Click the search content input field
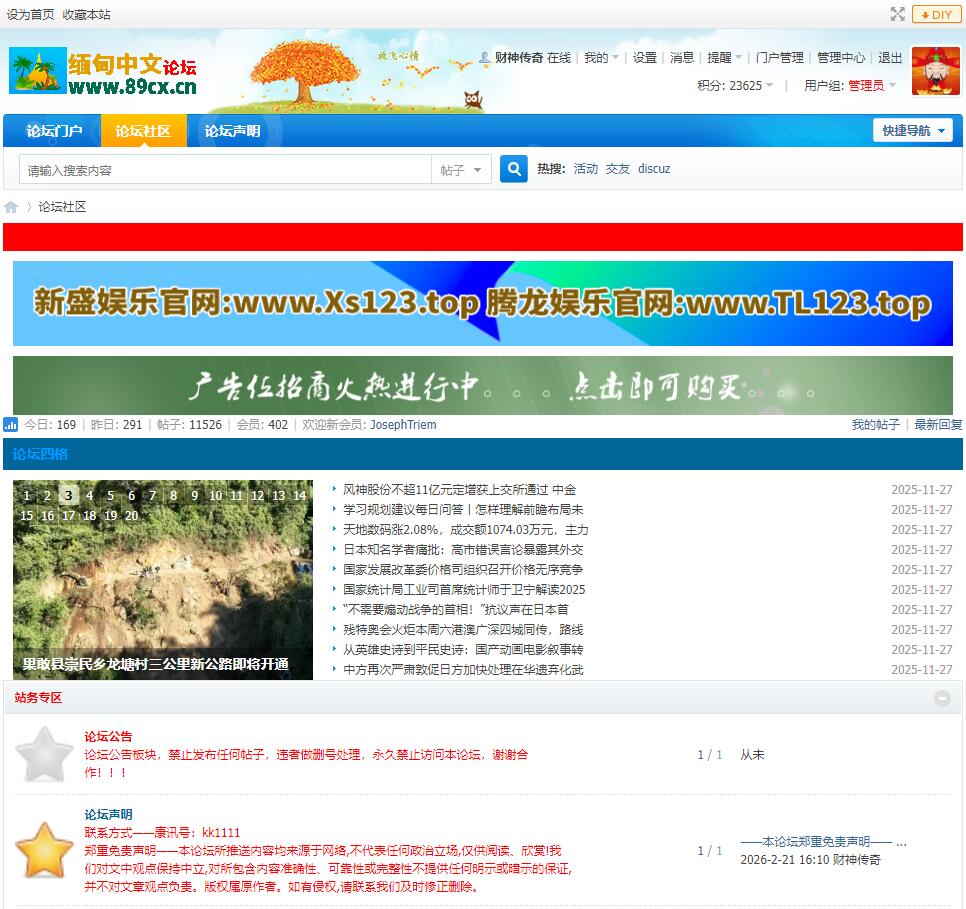Screen dimensions: 966x909 pyautogui.click(x=225, y=170)
